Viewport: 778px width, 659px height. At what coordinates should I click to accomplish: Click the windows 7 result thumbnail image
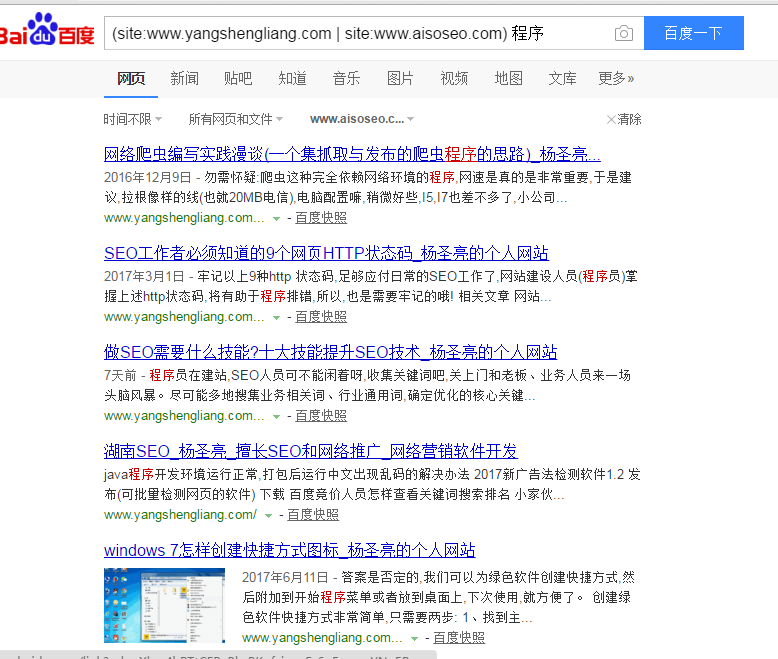(164, 605)
